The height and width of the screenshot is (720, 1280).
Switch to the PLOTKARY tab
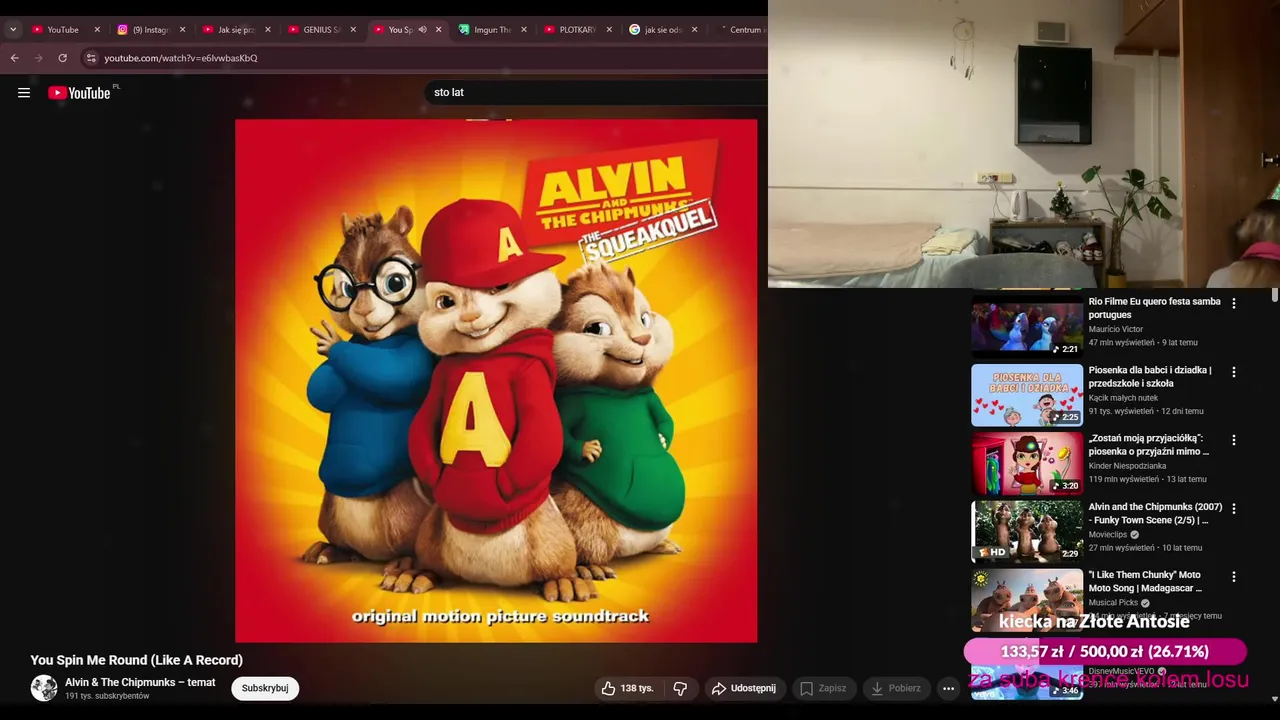click(577, 30)
